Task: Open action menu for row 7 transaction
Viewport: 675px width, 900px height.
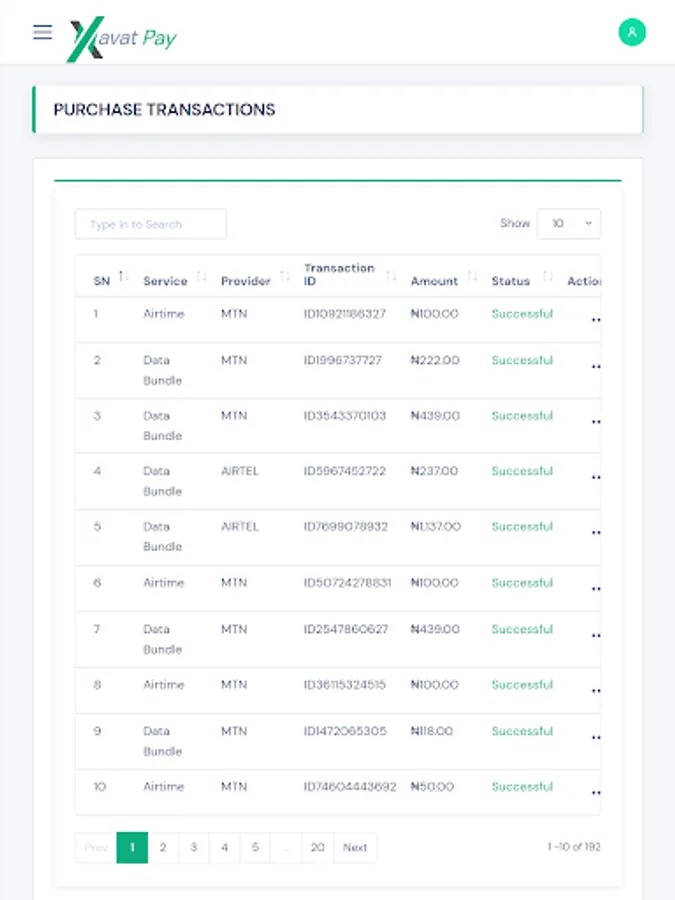Action: tap(596, 636)
